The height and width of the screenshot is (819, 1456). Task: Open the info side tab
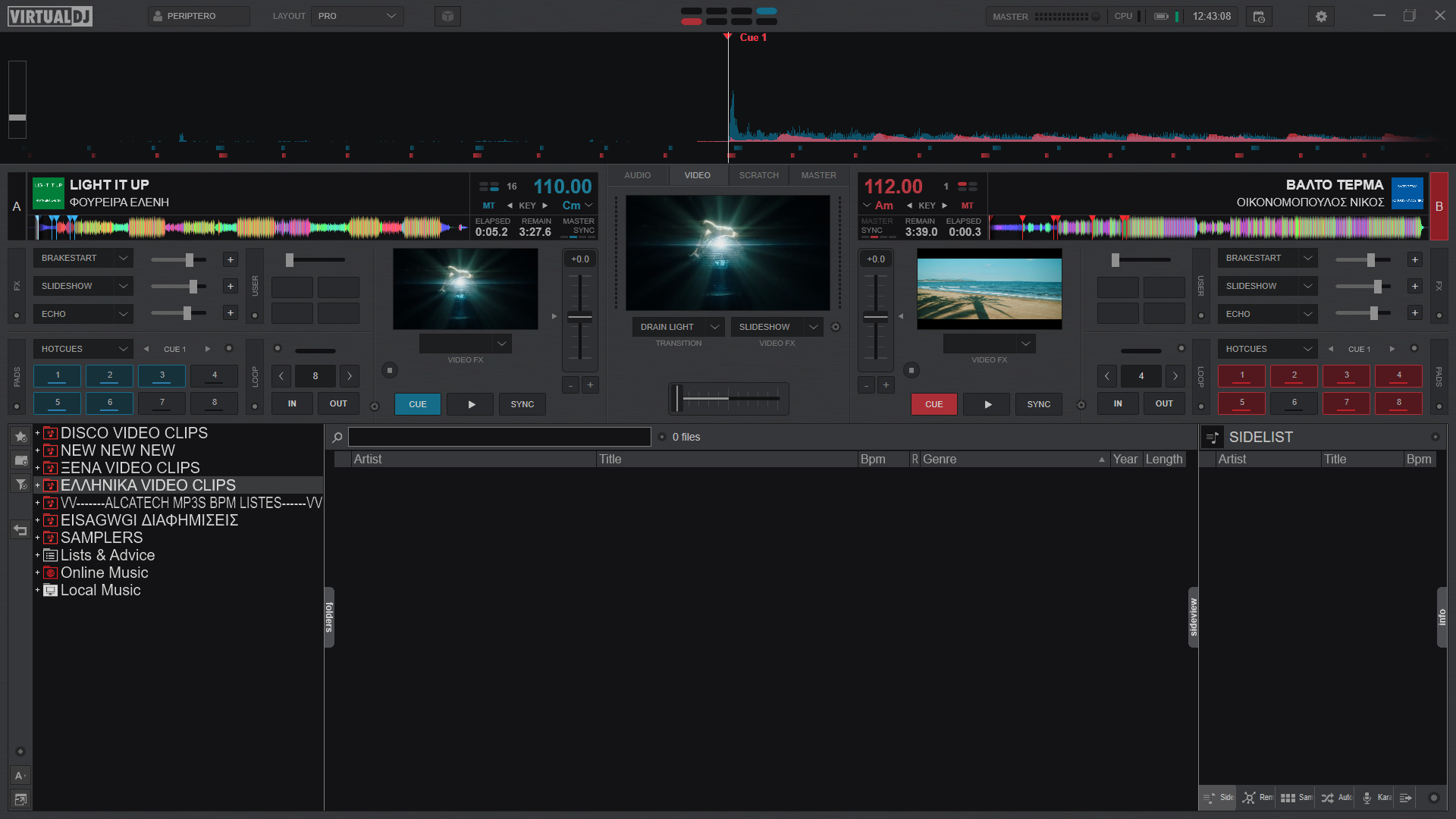1442,617
